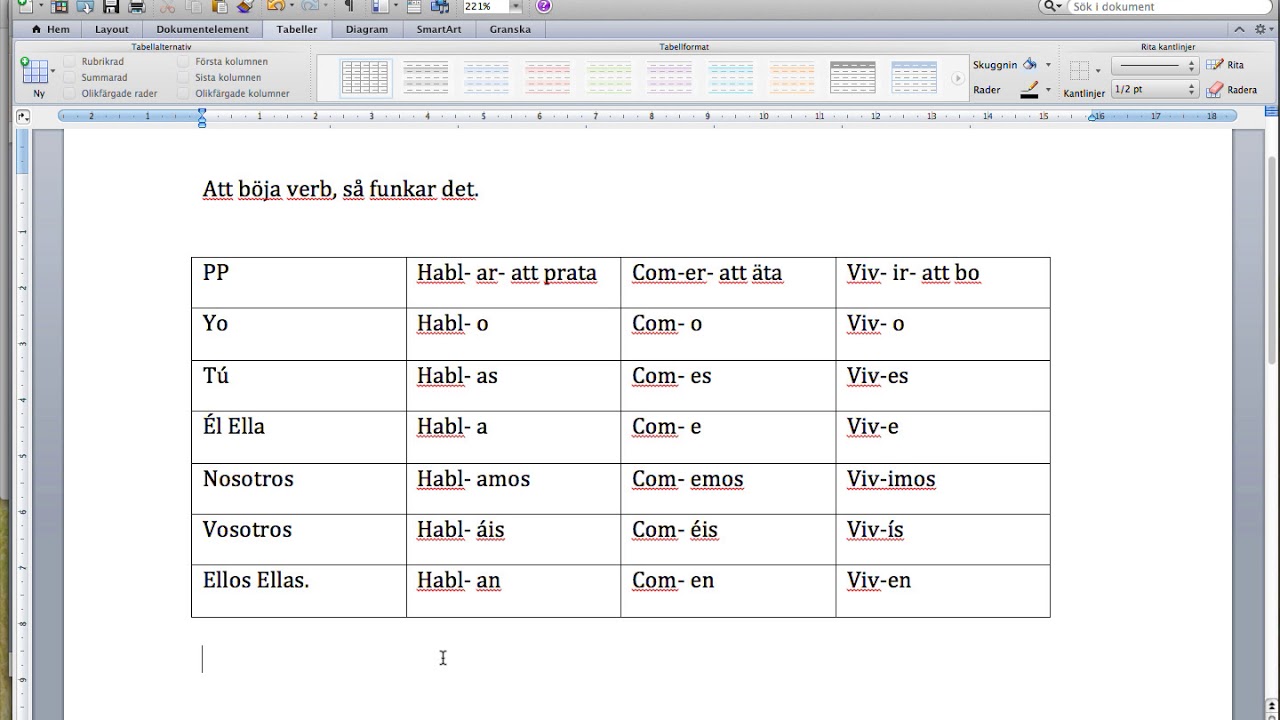This screenshot has height=720, width=1280.
Task: Click the table cell 'Nosotros'
Action: (299, 488)
